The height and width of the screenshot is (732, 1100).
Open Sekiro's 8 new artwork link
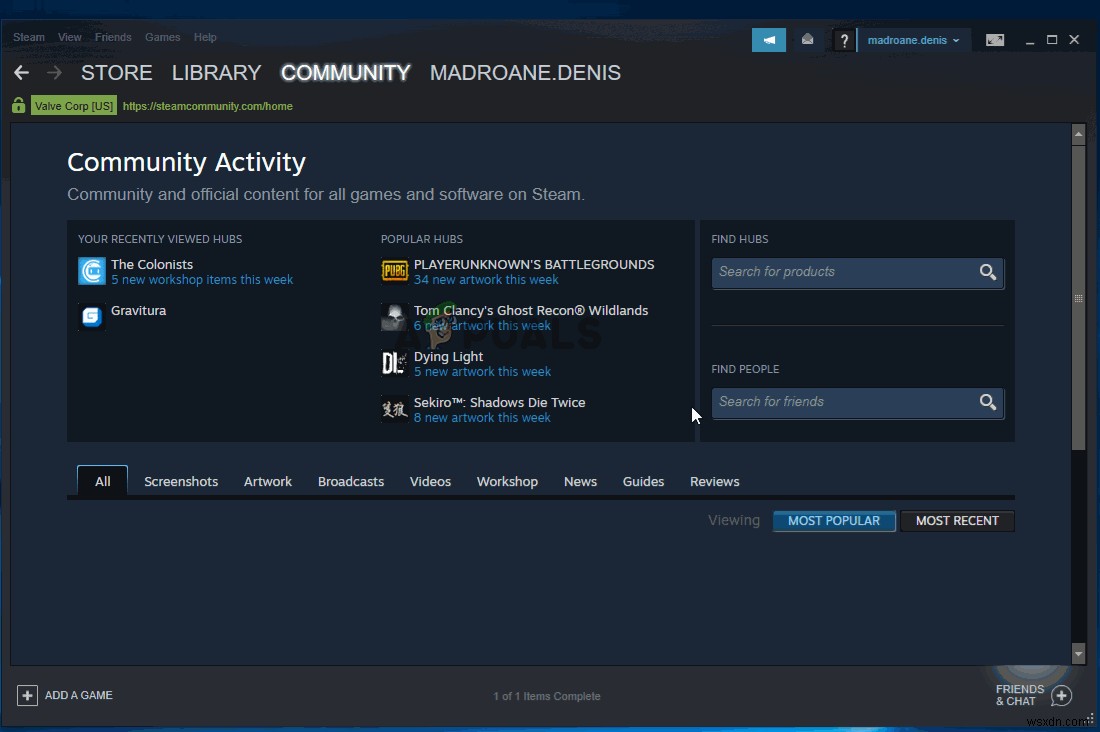[482, 418]
